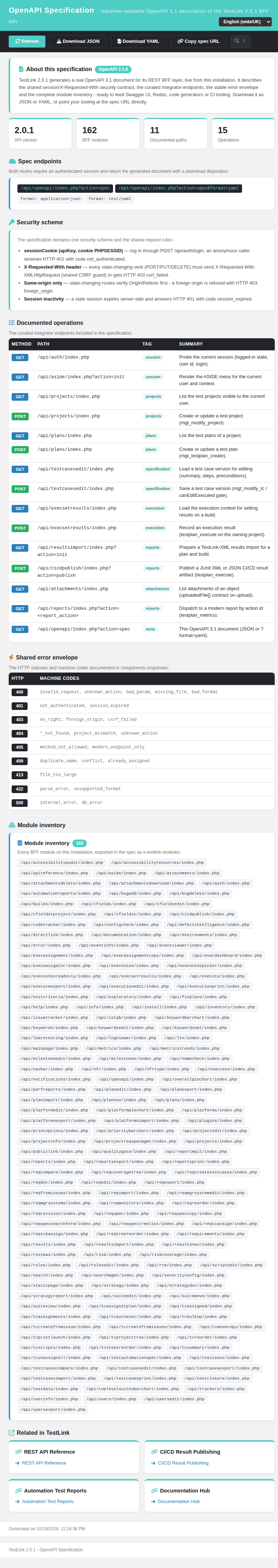Click the POST badge for /api/execsetresults/index.php
This screenshot has height=1568, width=278.
pyautogui.click(x=20, y=528)
